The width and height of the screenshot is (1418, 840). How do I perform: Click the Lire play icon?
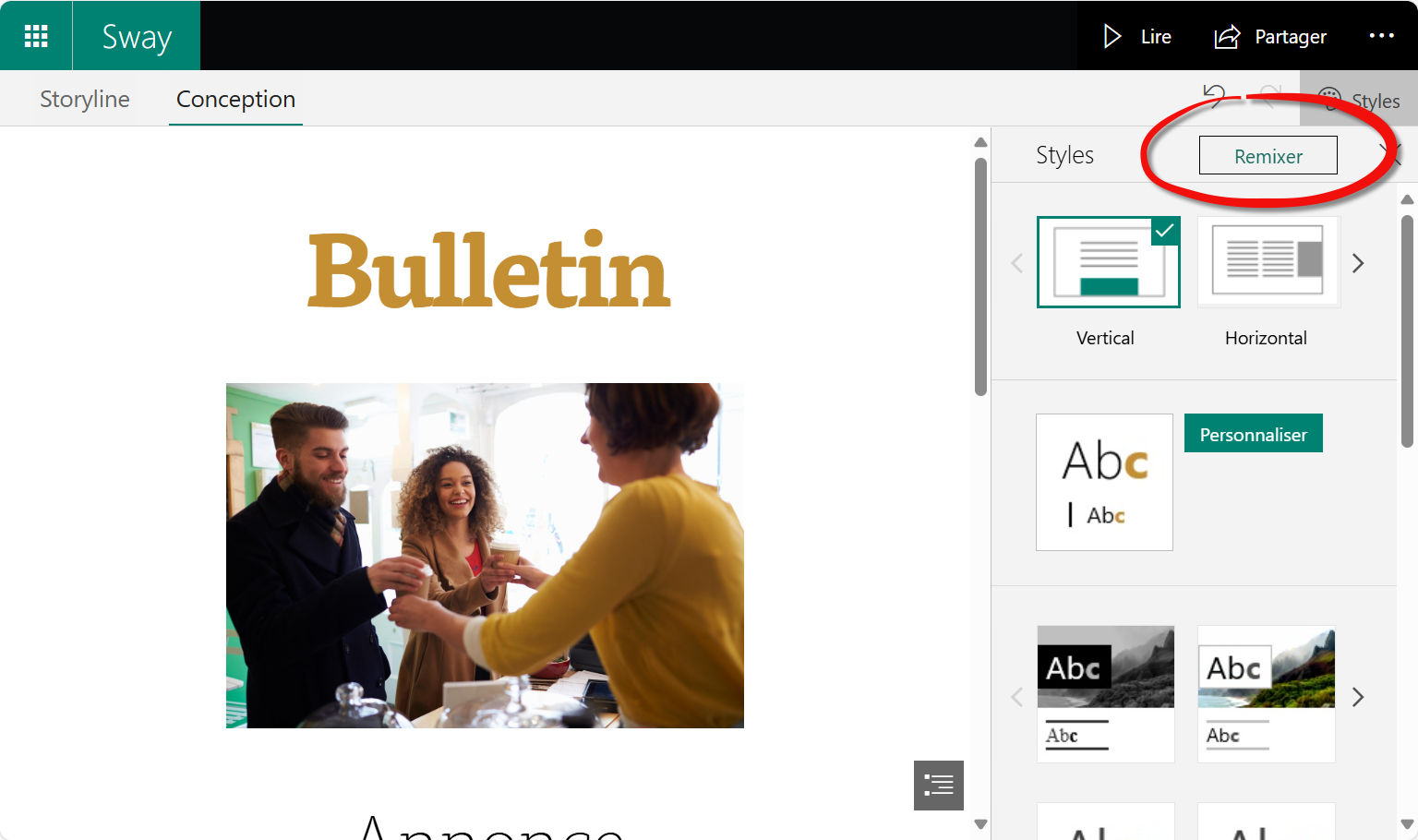pos(1112,36)
